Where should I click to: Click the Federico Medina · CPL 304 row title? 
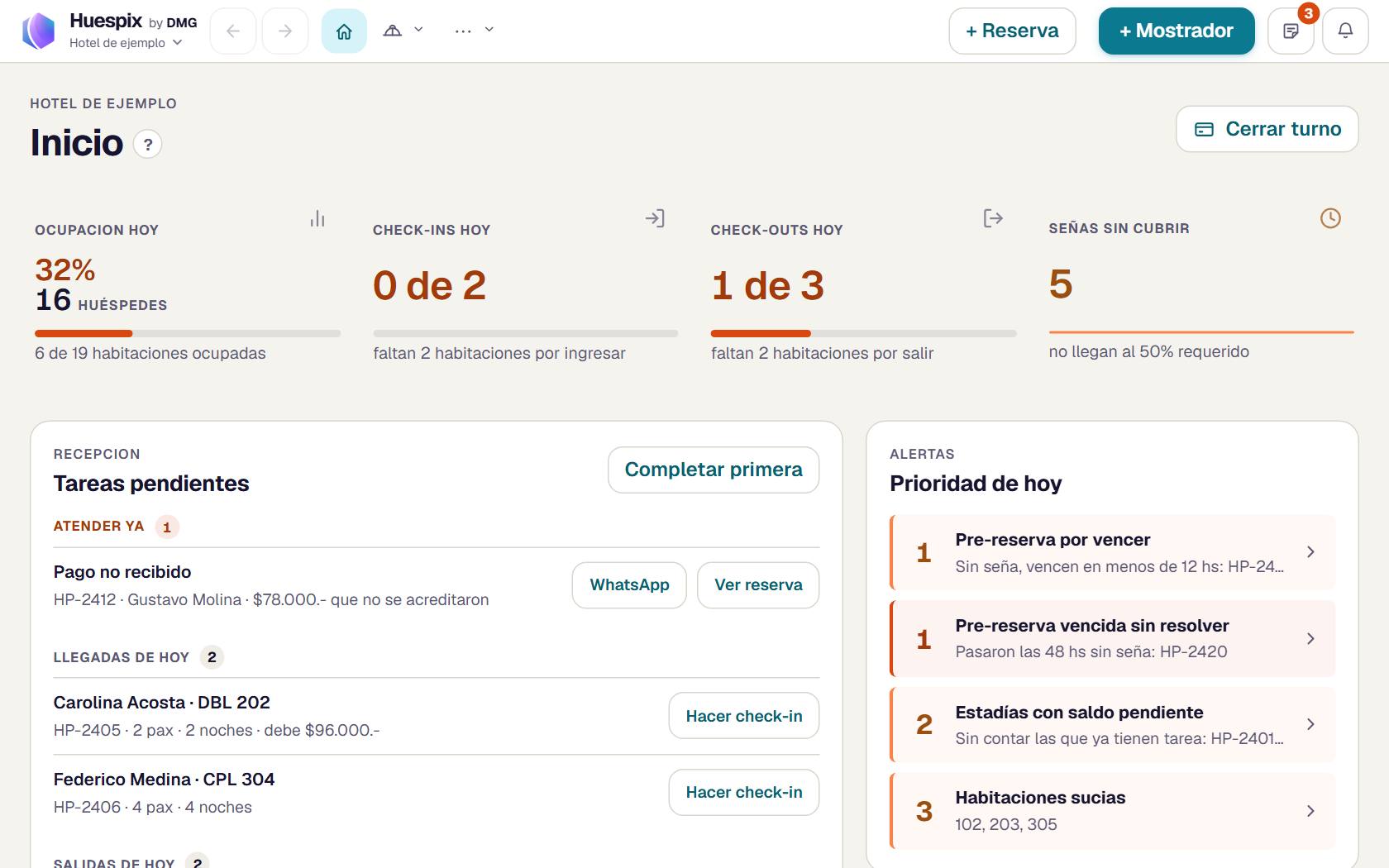click(164, 780)
